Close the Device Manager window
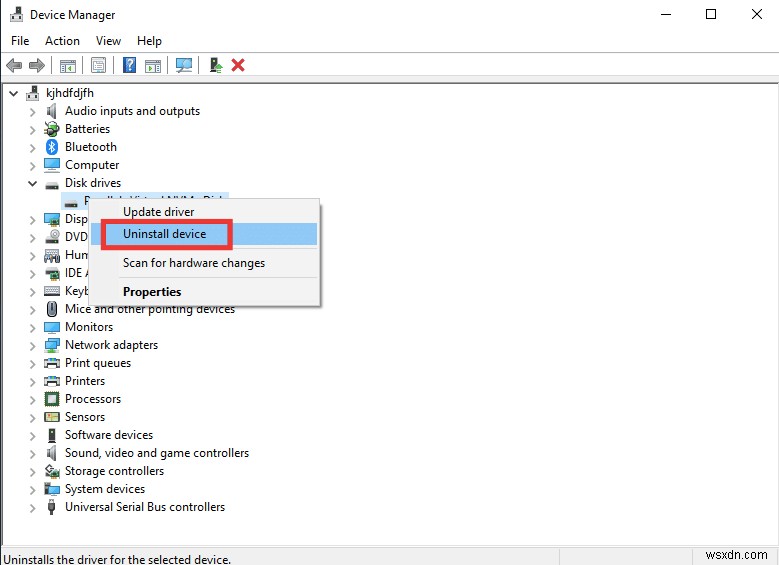This screenshot has height=565, width=779. (757, 14)
